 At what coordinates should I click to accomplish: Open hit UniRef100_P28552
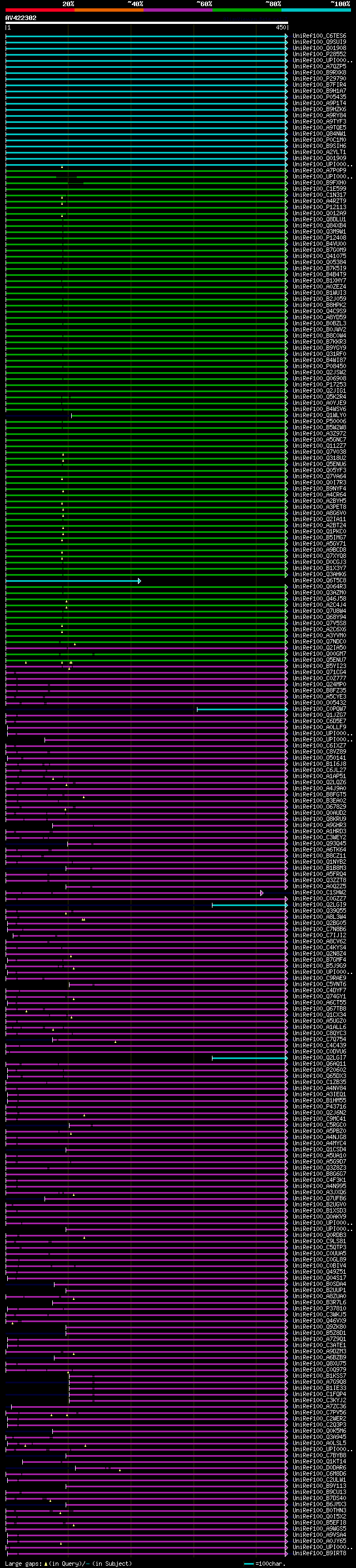pyautogui.click(x=319, y=54)
